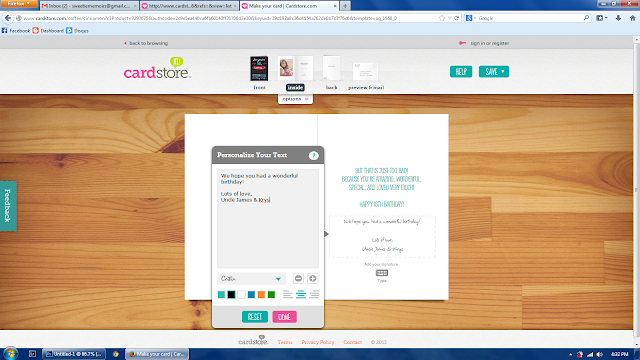Select the teal color swatch
Image resolution: width=640 pixels, height=360 pixels.
pyautogui.click(x=221, y=294)
